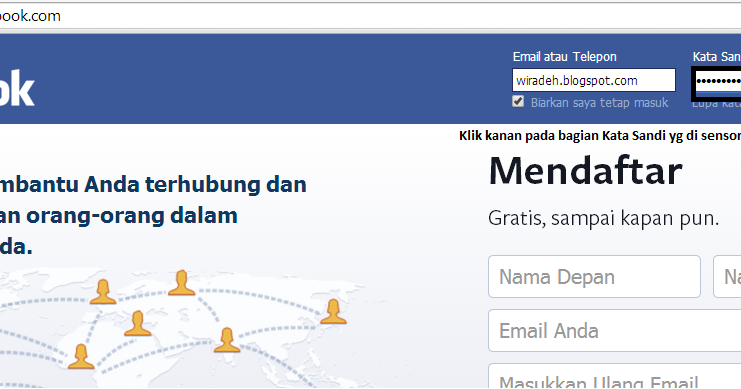
Task: Uncheck the Biarkan saya tetap masuk checkbox
Action: (x=518, y=101)
